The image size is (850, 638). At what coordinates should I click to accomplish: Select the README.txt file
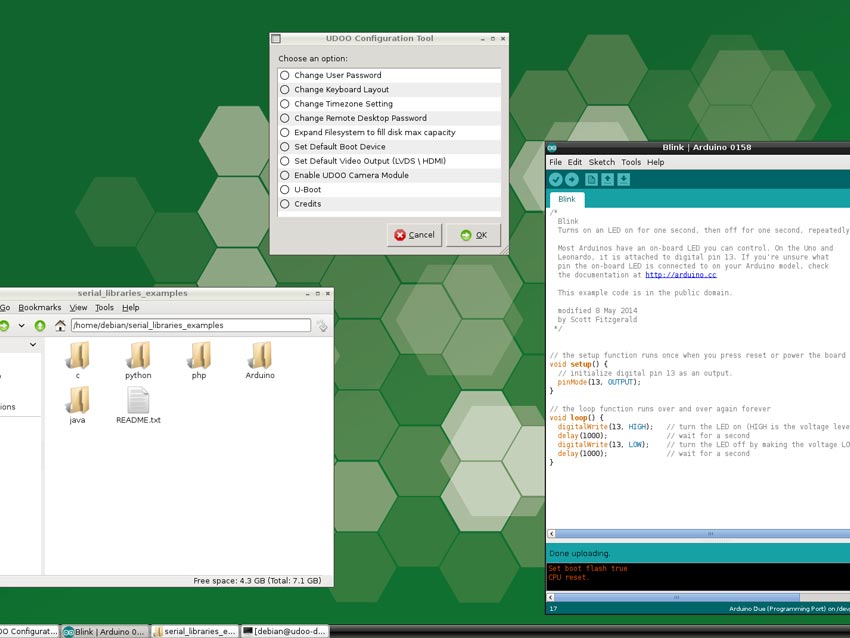point(138,405)
